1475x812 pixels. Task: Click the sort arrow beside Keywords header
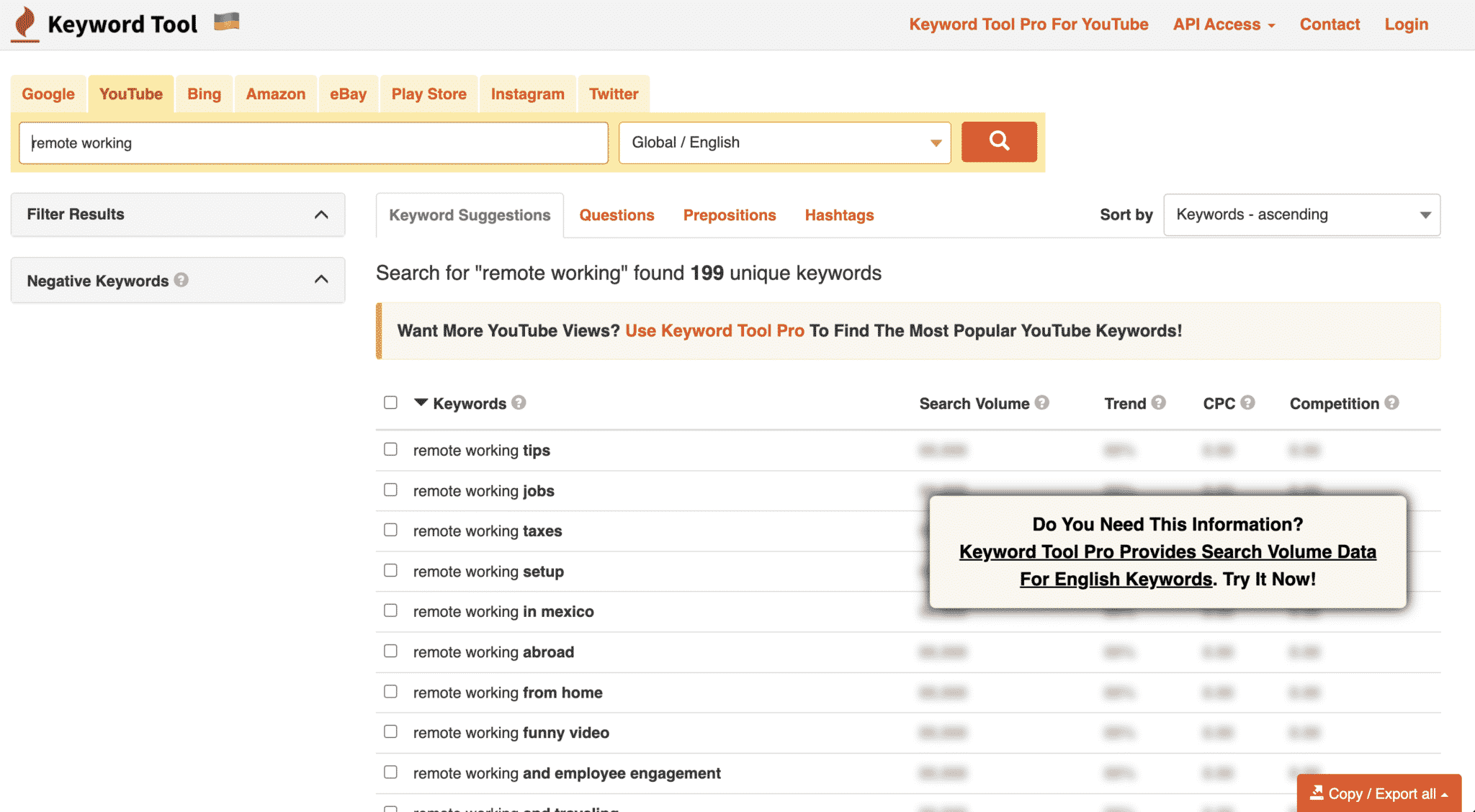coord(421,402)
